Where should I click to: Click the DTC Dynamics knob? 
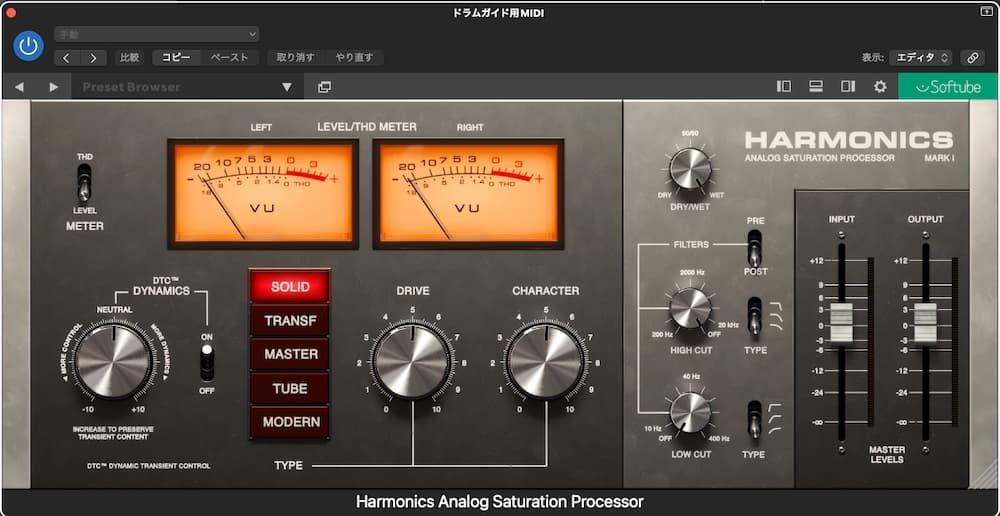tap(114, 361)
